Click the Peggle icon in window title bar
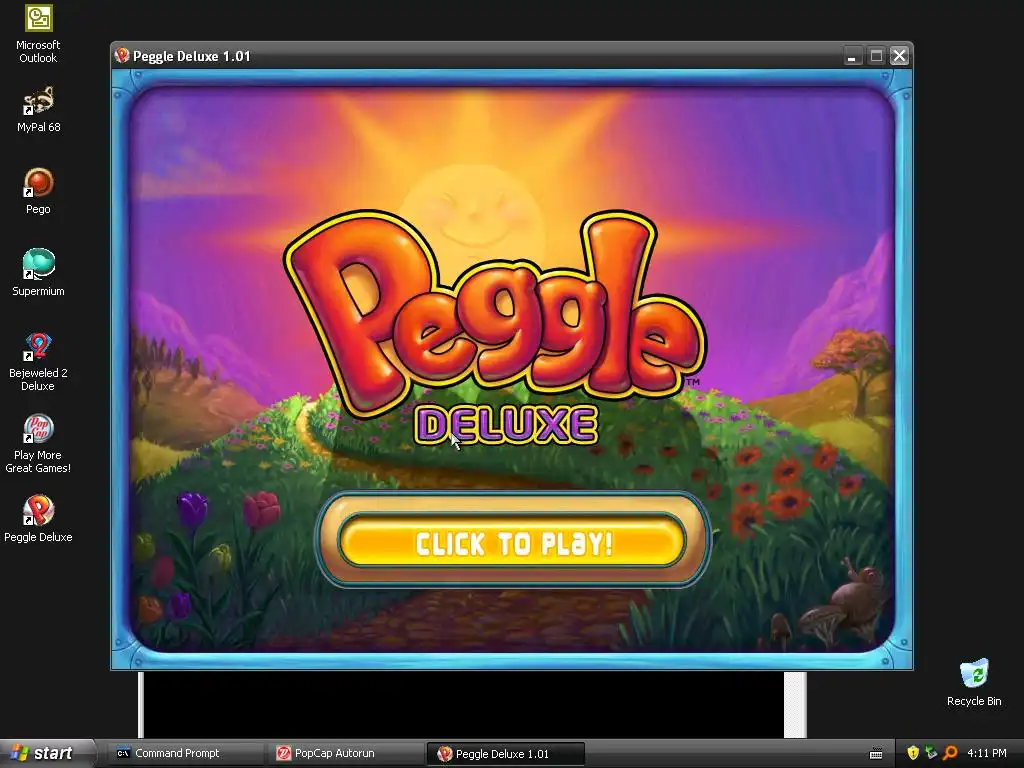Screen dimensions: 1024x768 (x=121, y=56)
